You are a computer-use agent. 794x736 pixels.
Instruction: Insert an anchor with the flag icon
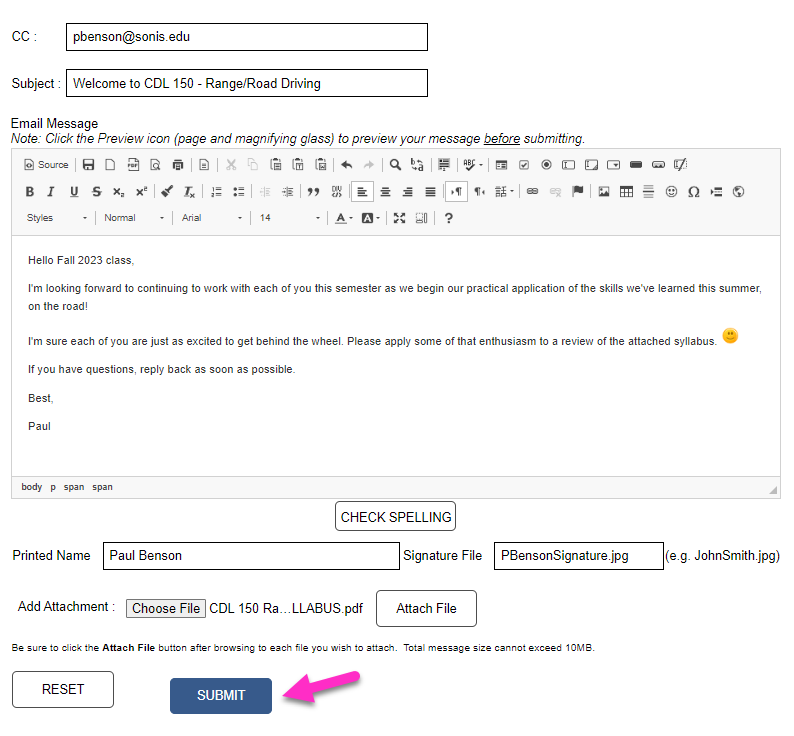[x=577, y=191]
